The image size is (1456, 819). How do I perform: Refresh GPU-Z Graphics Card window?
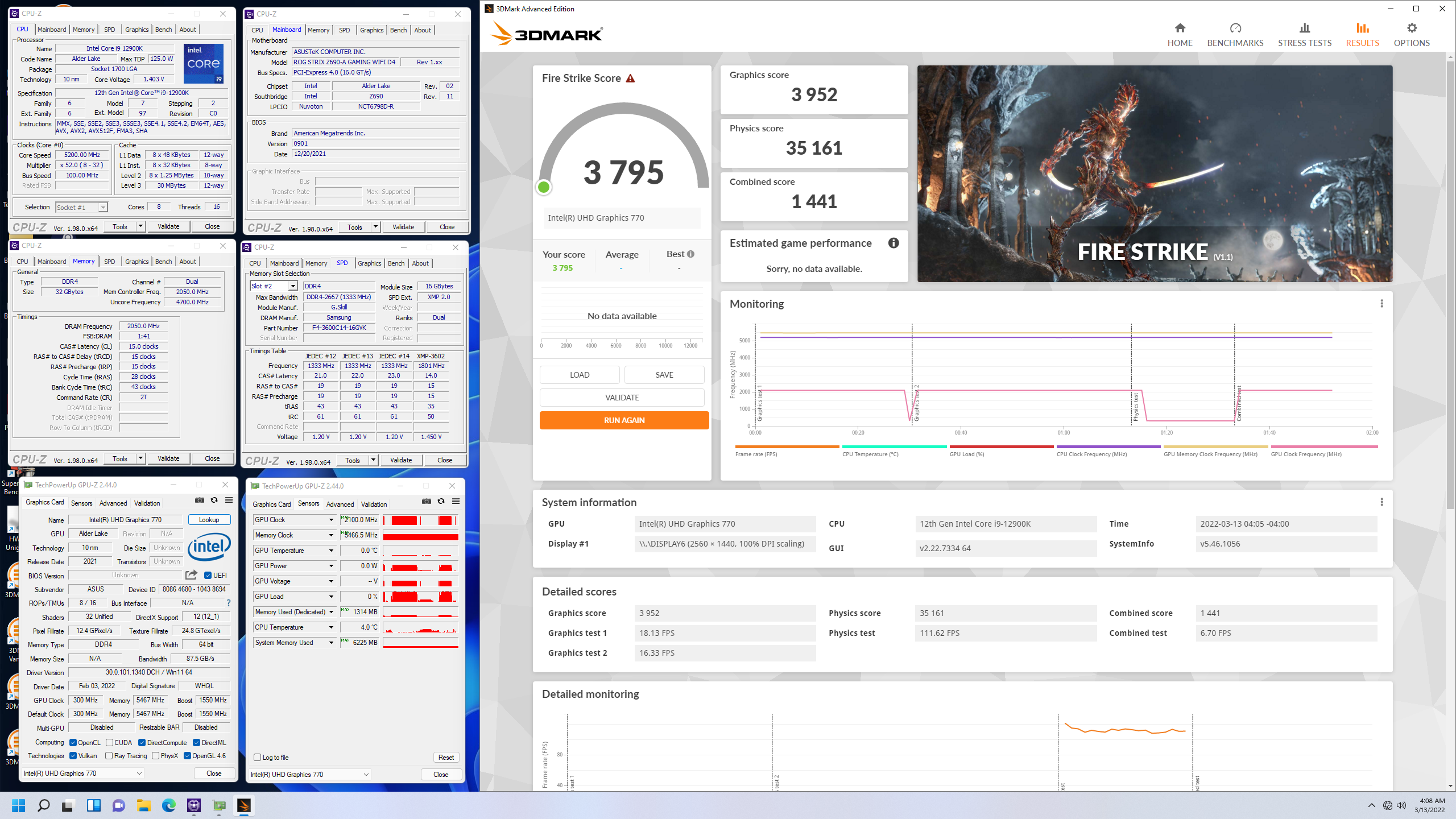(x=214, y=500)
